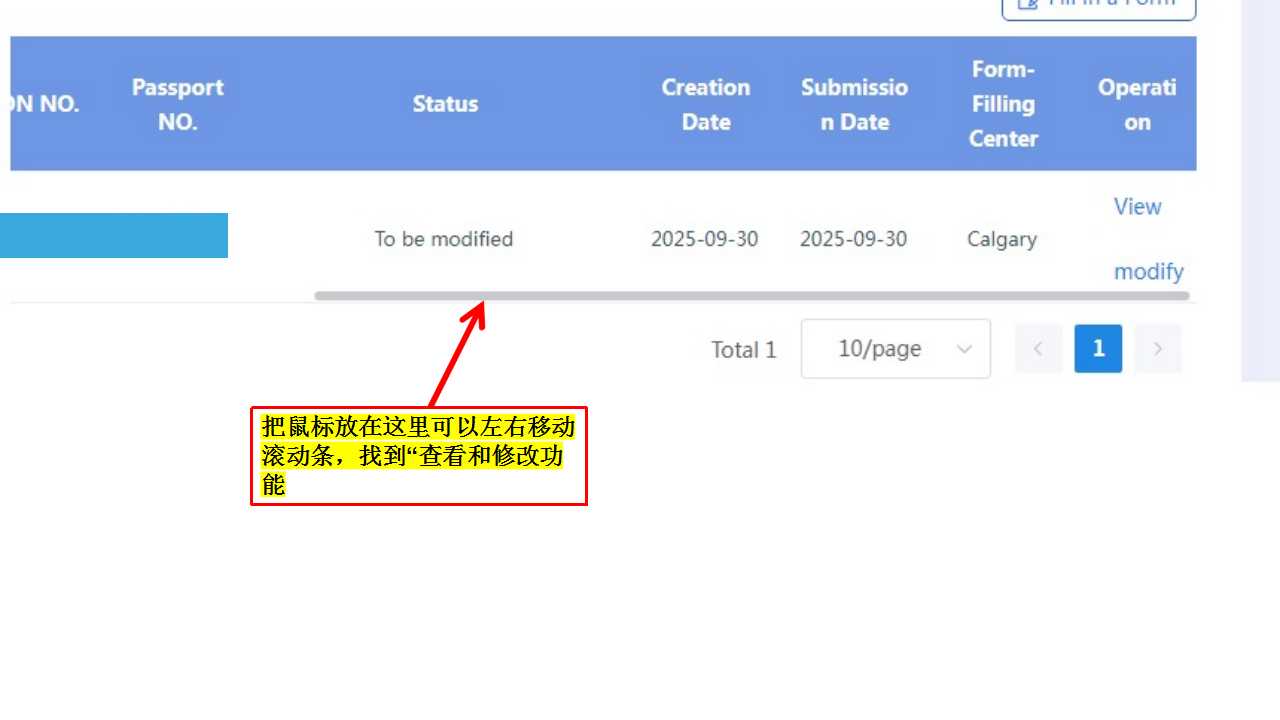Select the "To be modified" status cell
The image size is (1280, 720).
(x=443, y=239)
